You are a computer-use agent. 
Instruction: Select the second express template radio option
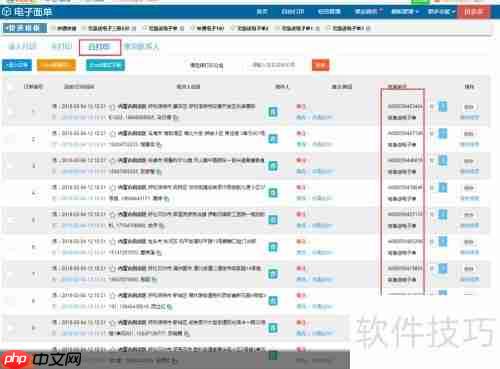click(x=84, y=28)
